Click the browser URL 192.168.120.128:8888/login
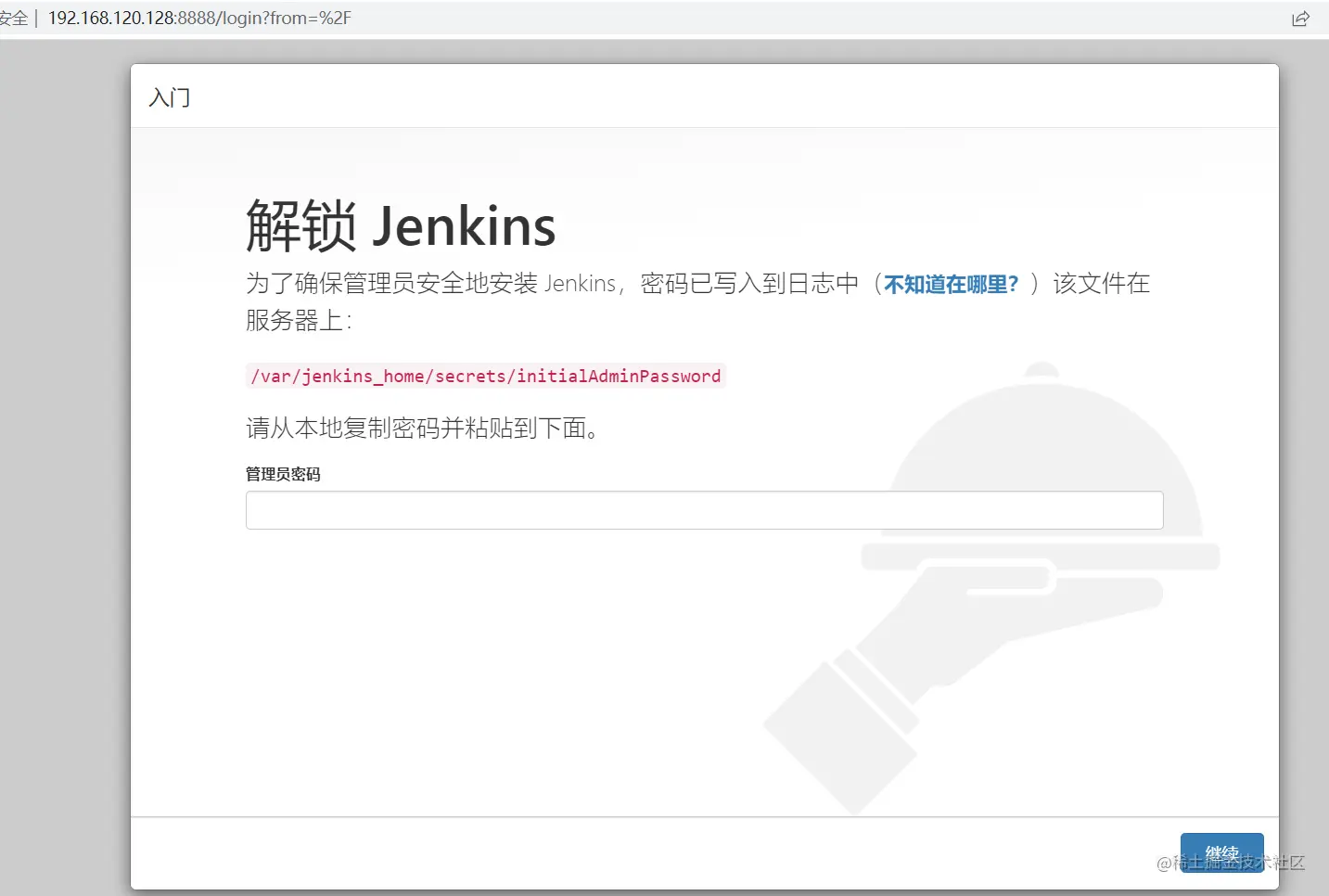 [199, 18]
